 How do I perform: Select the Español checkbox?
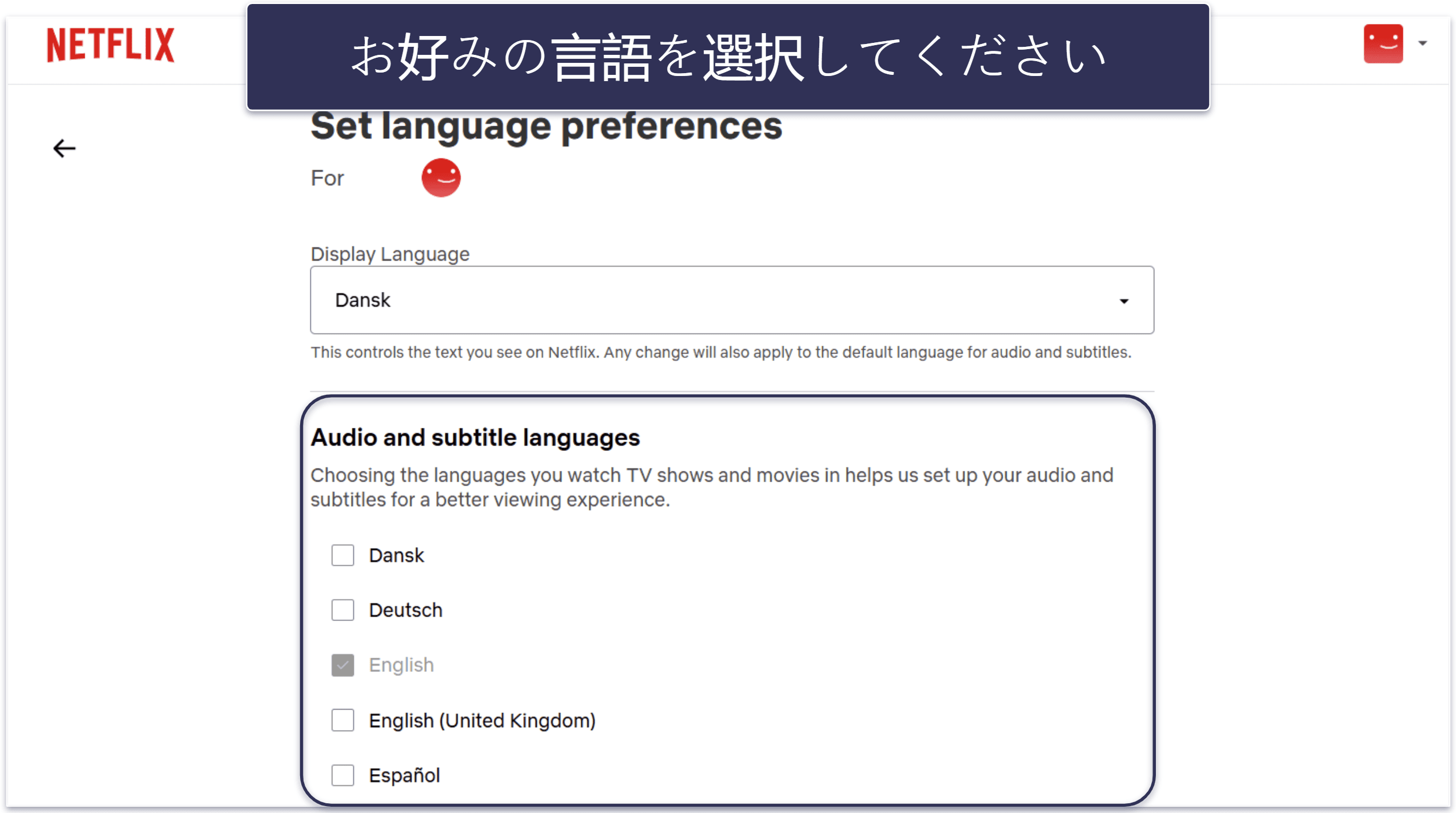point(342,775)
